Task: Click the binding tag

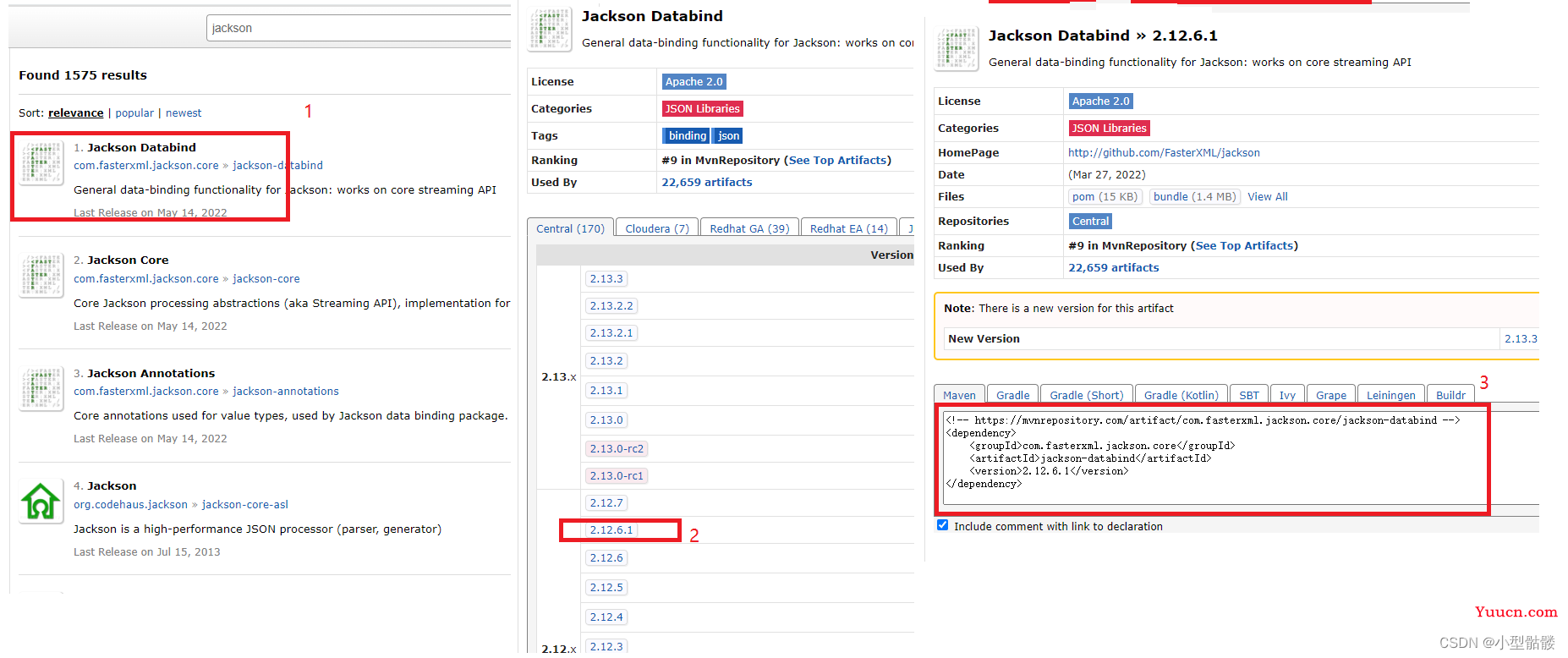Action: click(x=687, y=135)
